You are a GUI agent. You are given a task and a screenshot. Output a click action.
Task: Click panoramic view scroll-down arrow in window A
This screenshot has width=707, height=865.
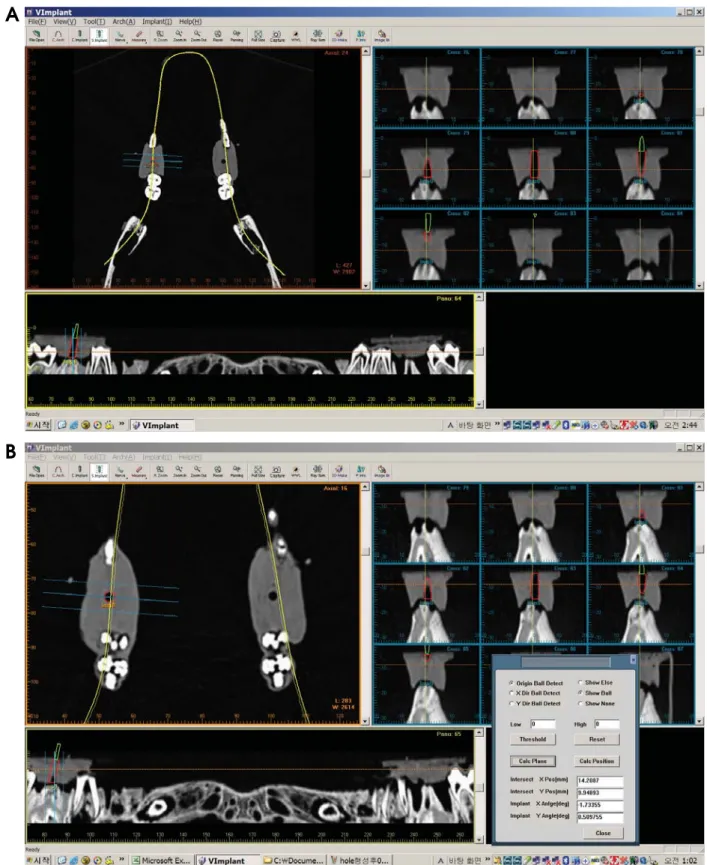pyautogui.click(x=479, y=404)
